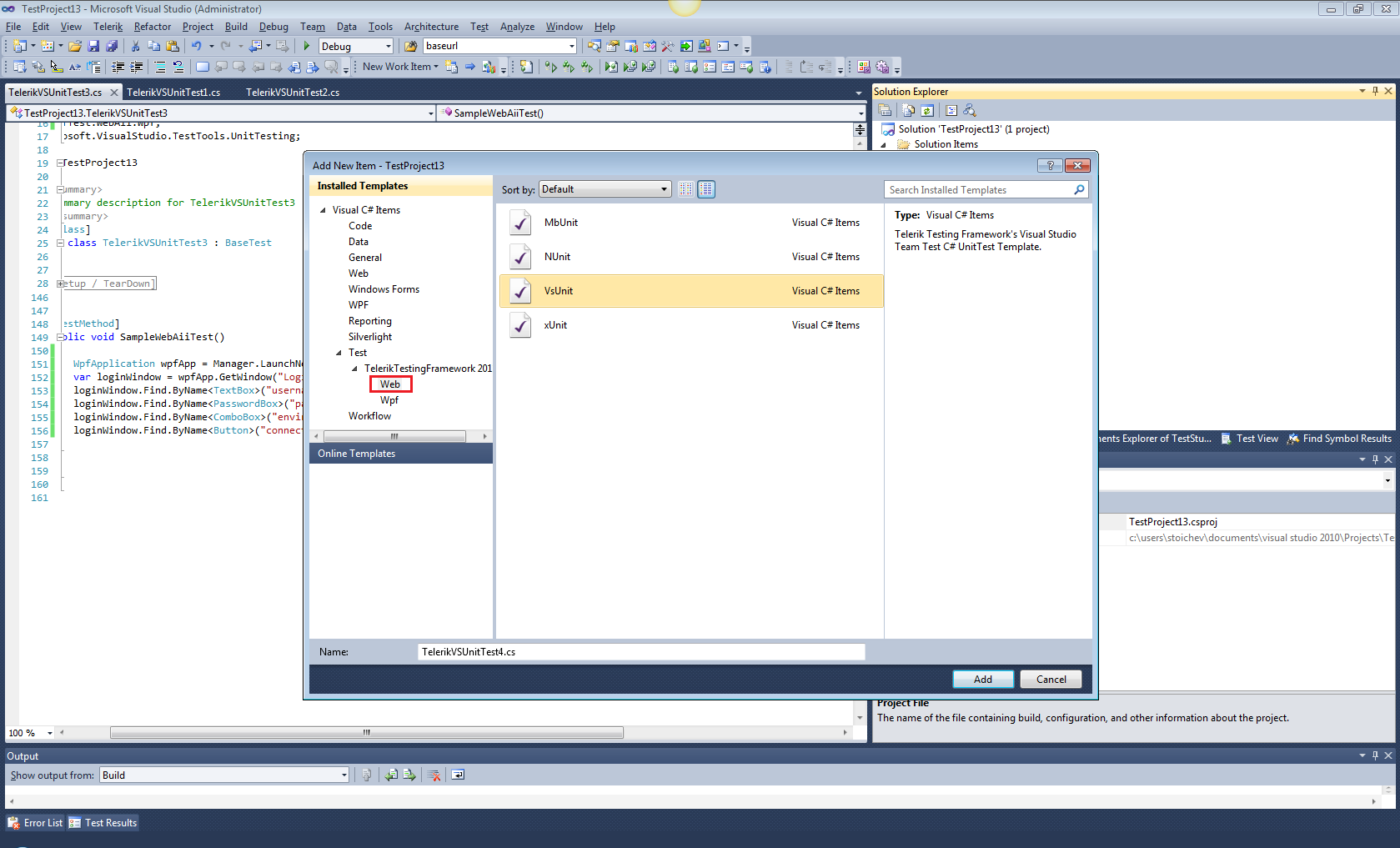This screenshot has height=848, width=1400.
Task: Start debugging with the green play icon
Action: click(x=307, y=46)
